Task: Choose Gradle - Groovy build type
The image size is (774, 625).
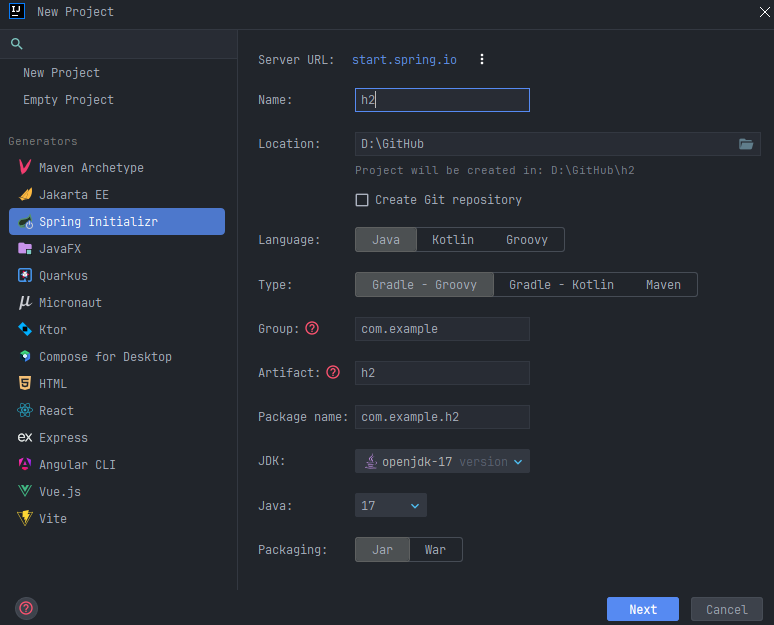Action: pyautogui.click(x=424, y=285)
